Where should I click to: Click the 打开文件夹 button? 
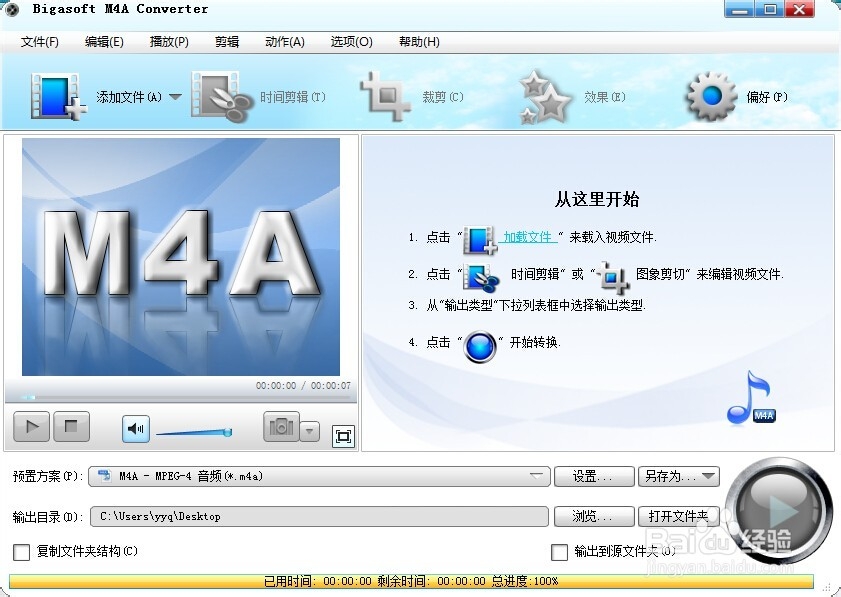(x=678, y=517)
